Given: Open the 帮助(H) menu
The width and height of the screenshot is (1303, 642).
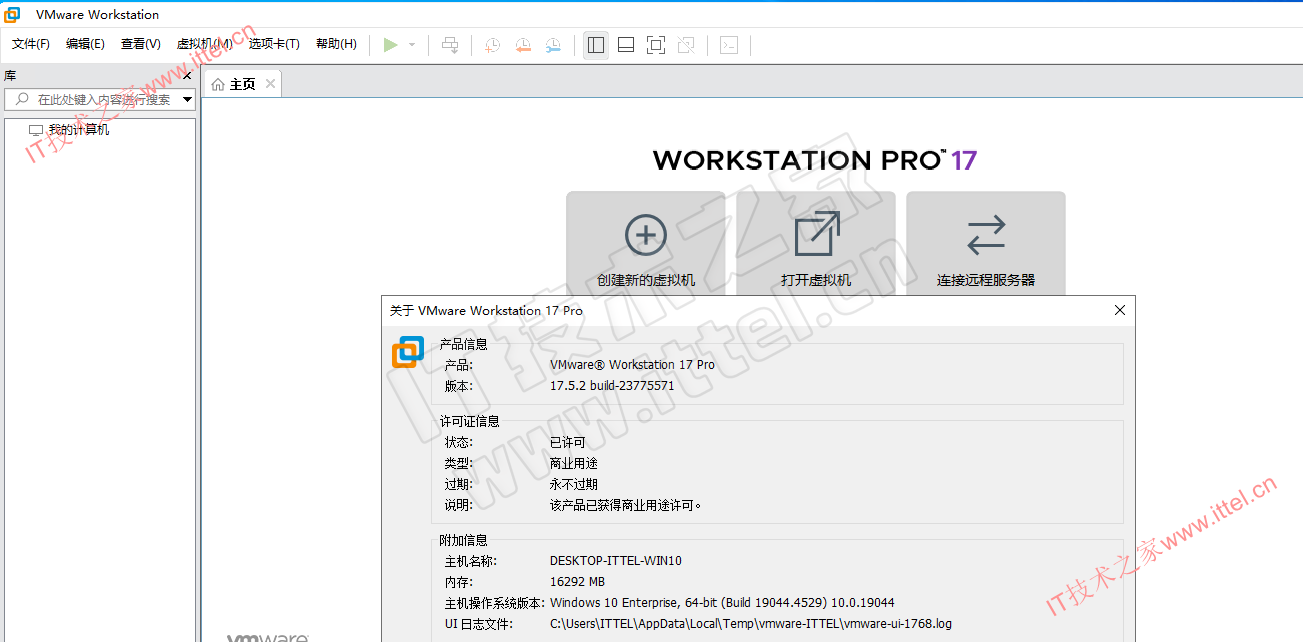Looking at the screenshot, I should tap(336, 44).
